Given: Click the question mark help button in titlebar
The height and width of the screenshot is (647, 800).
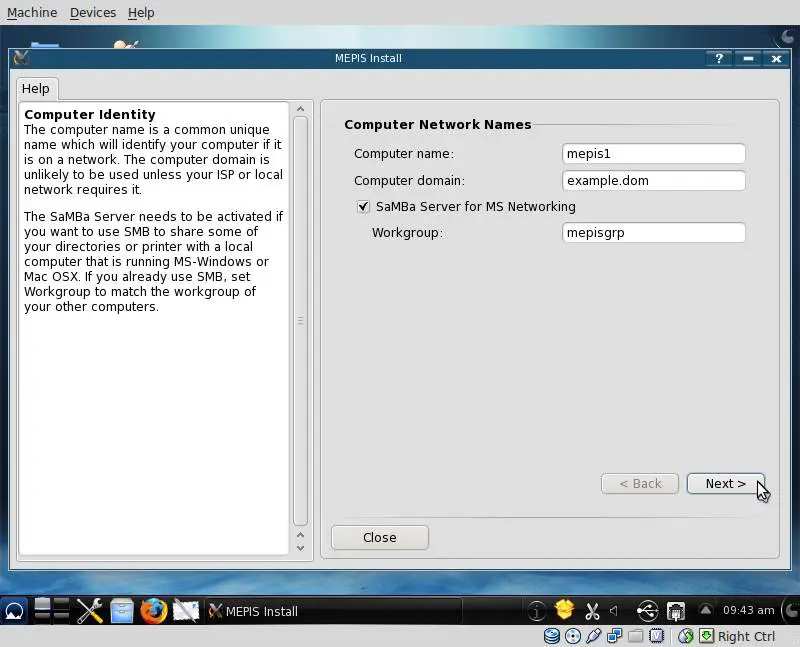Looking at the screenshot, I should pos(719,59).
